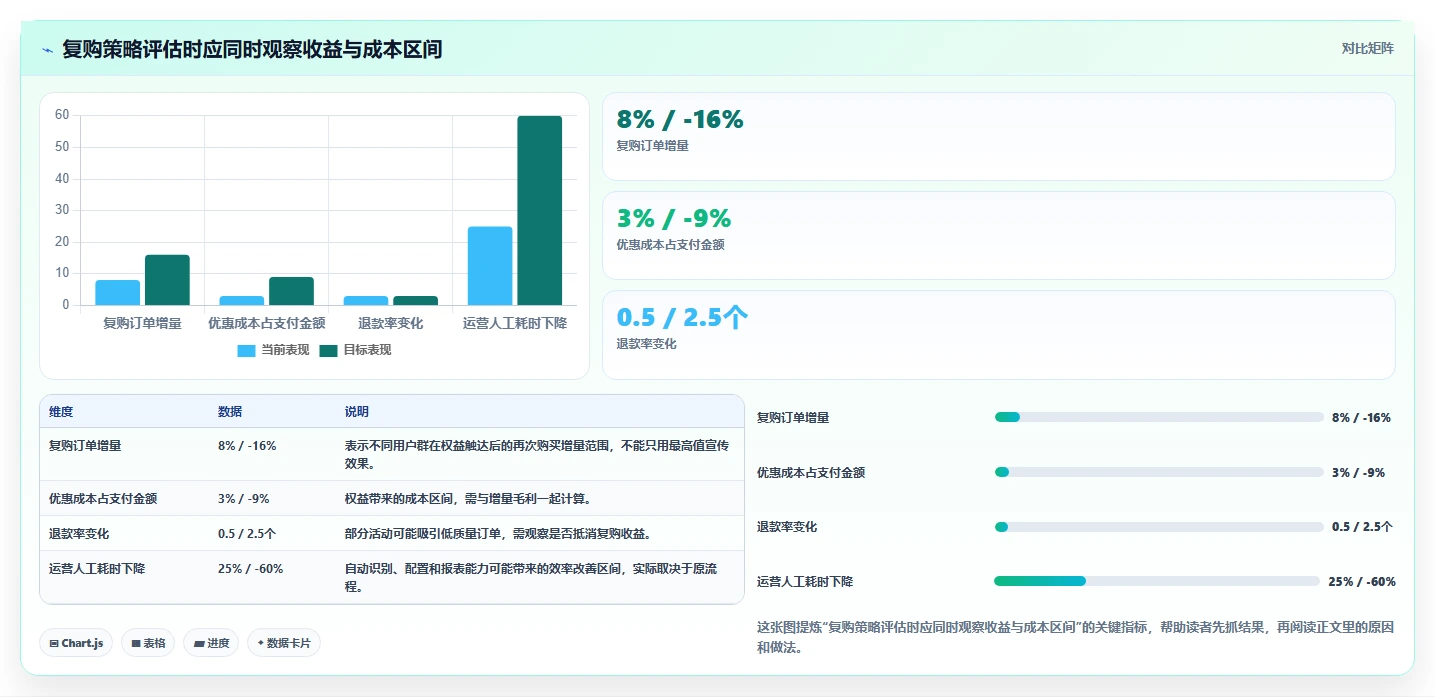Click the light blue 运营人工耗时下降 chart bar
Image resolution: width=1435 pixels, height=697 pixels.
(x=490, y=266)
